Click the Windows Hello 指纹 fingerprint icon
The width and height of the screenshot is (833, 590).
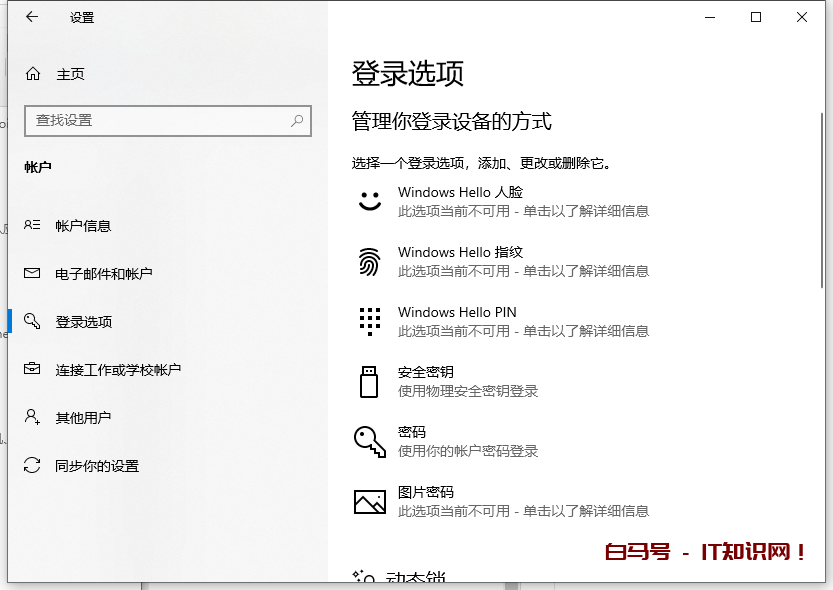369,261
